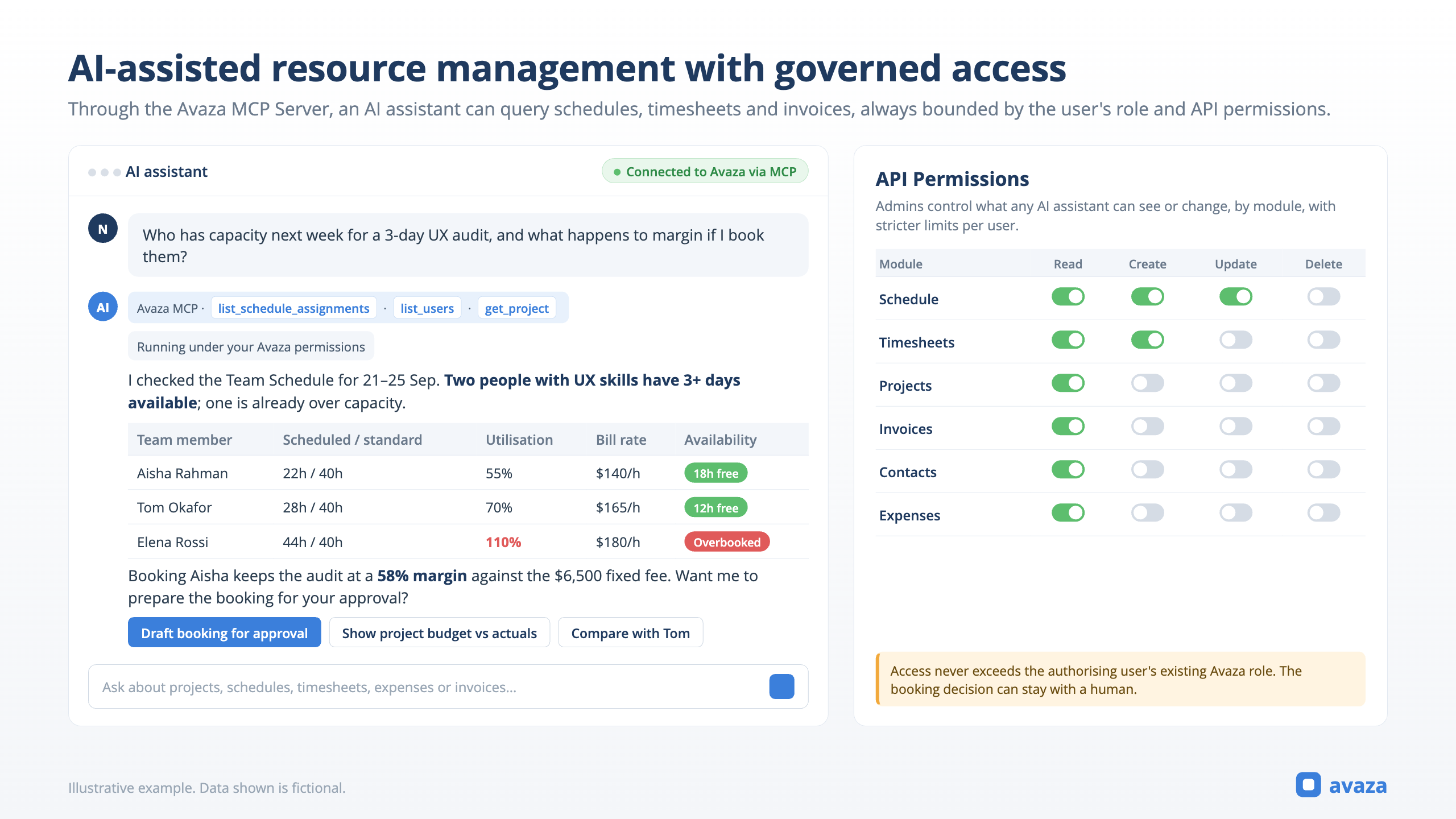1456x819 pixels.
Task: Click Connected to Avaza via MCP badge
Action: pos(705,171)
